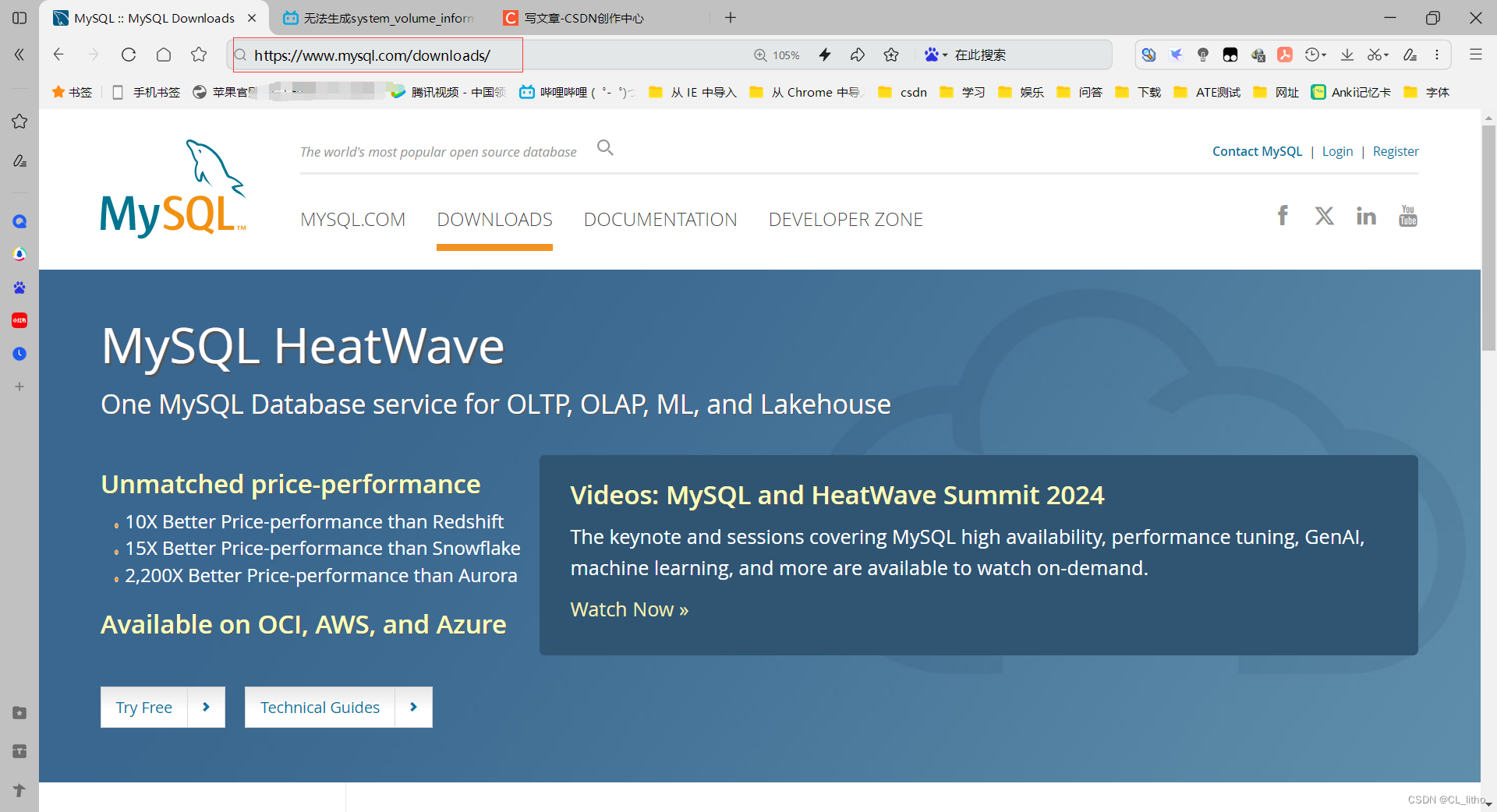Screen dimensions: 1497x812
Task: Select the DEVELOPER ZONE navigation tab
Action: click(846, 220)
